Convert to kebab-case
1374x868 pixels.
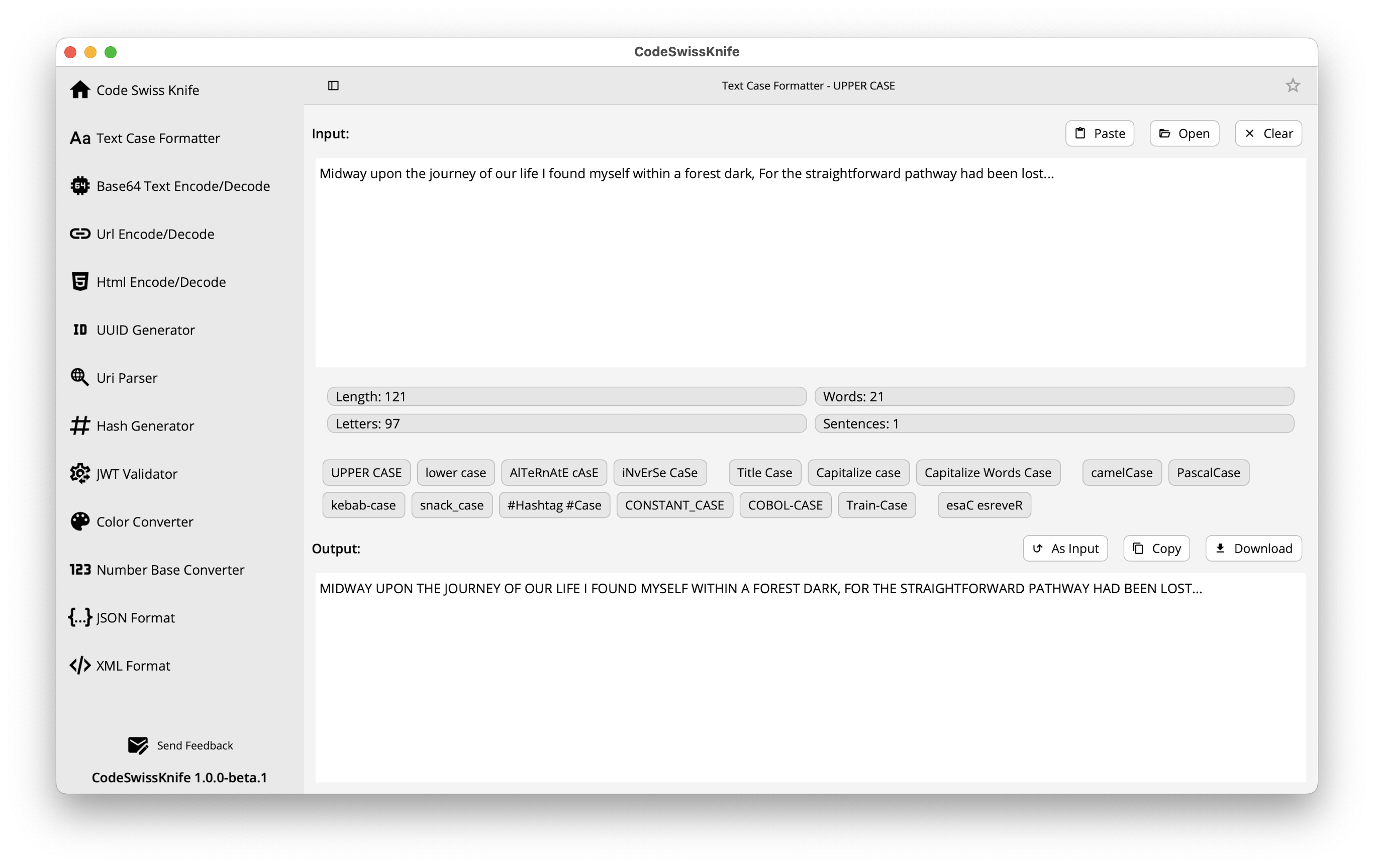363,505
